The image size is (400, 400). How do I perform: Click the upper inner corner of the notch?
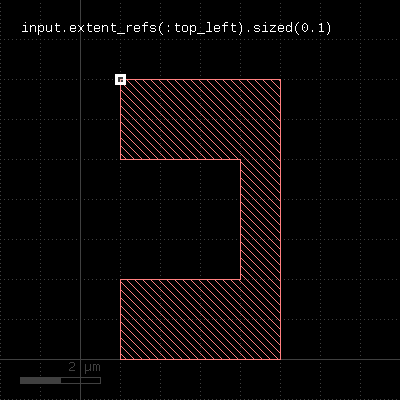240,159
